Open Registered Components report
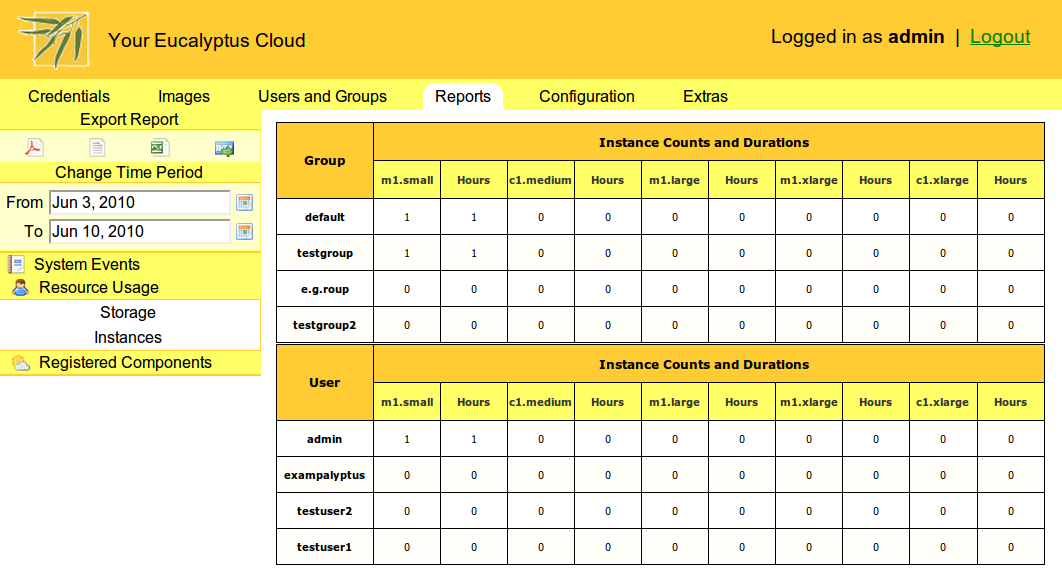1062x568 pixels. [125, 363]
